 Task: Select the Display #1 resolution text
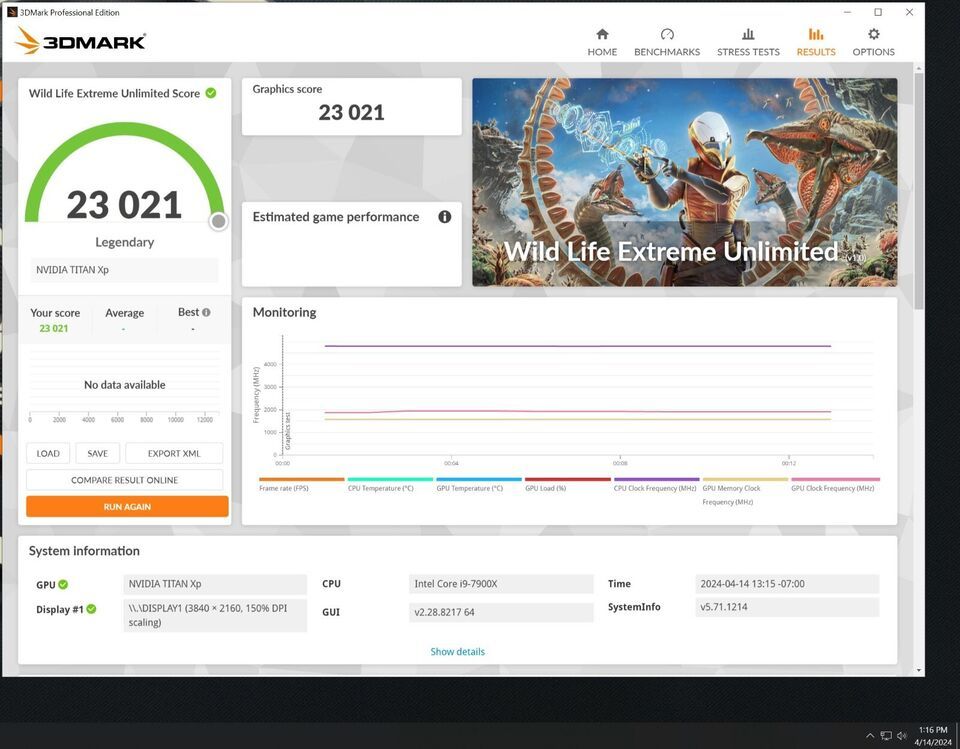click(215, 615)
